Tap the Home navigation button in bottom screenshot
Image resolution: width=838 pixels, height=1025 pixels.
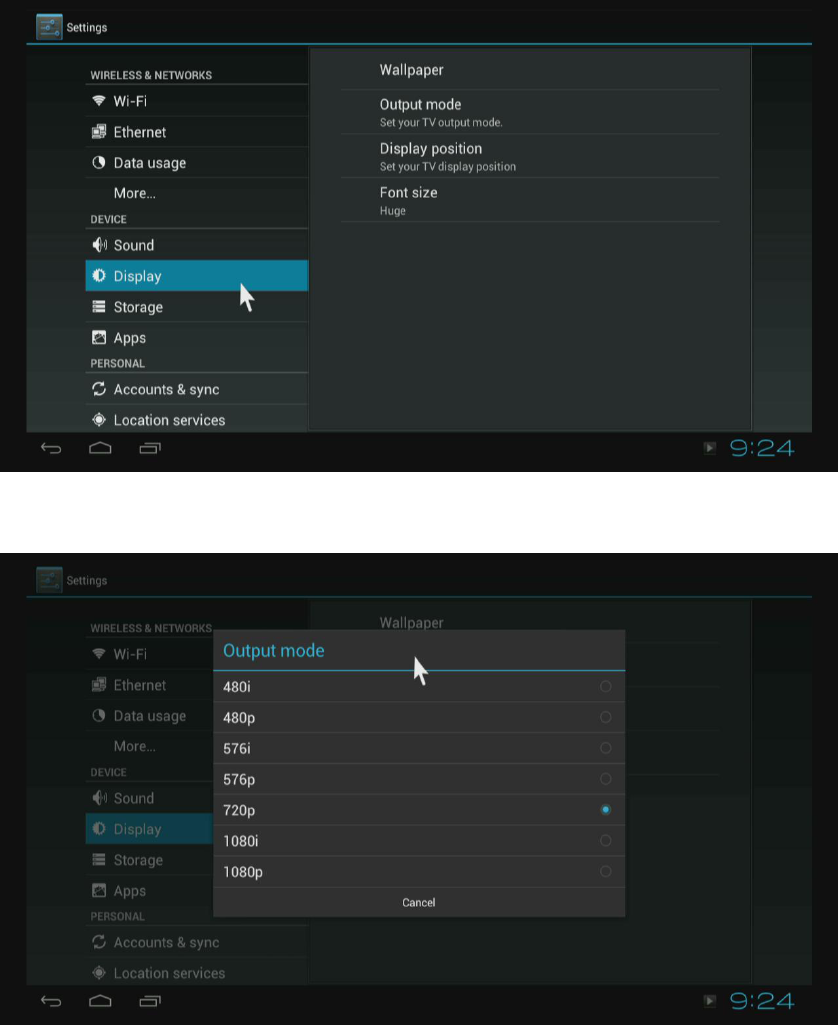100,1001
